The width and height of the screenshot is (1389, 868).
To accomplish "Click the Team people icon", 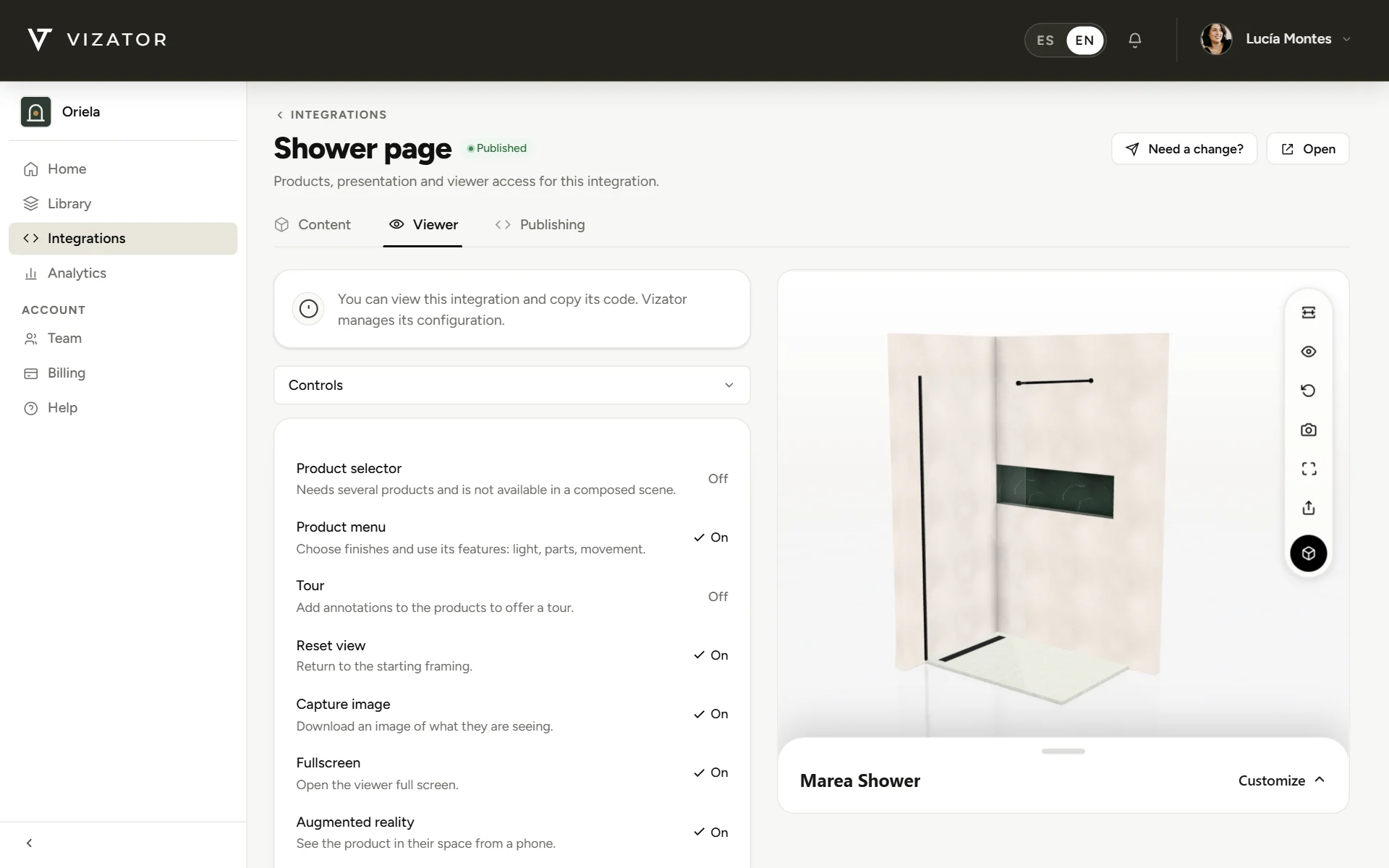I will [30, 339].
